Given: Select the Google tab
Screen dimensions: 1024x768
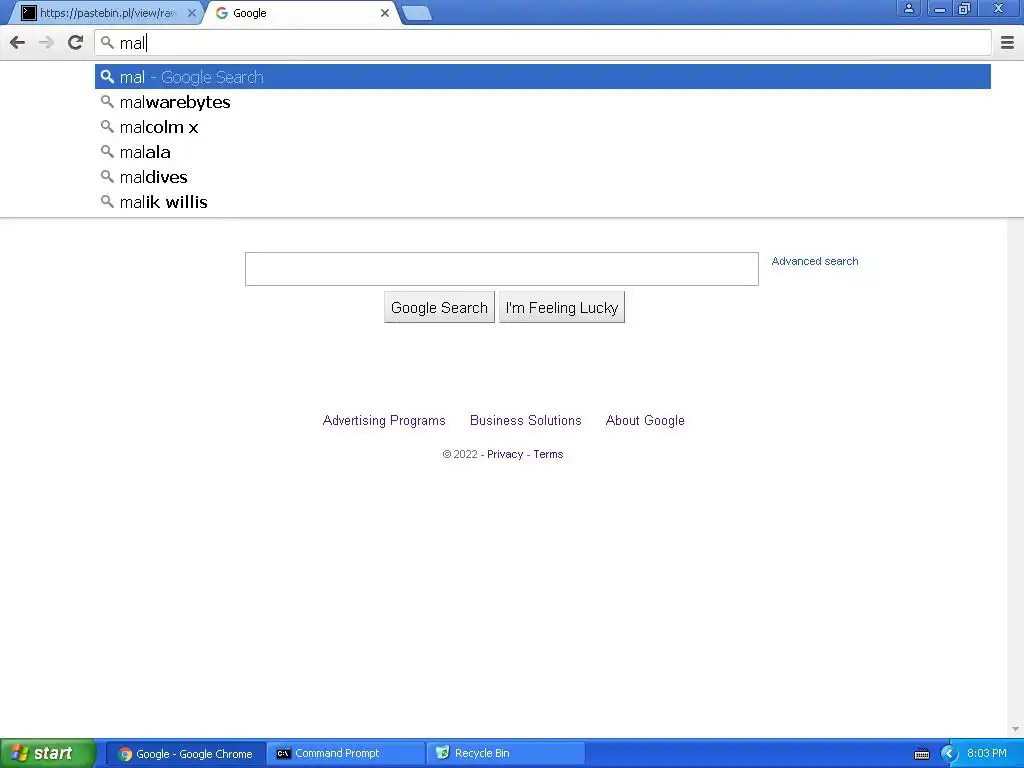Looking at the screenshot, I should point(300,13).
